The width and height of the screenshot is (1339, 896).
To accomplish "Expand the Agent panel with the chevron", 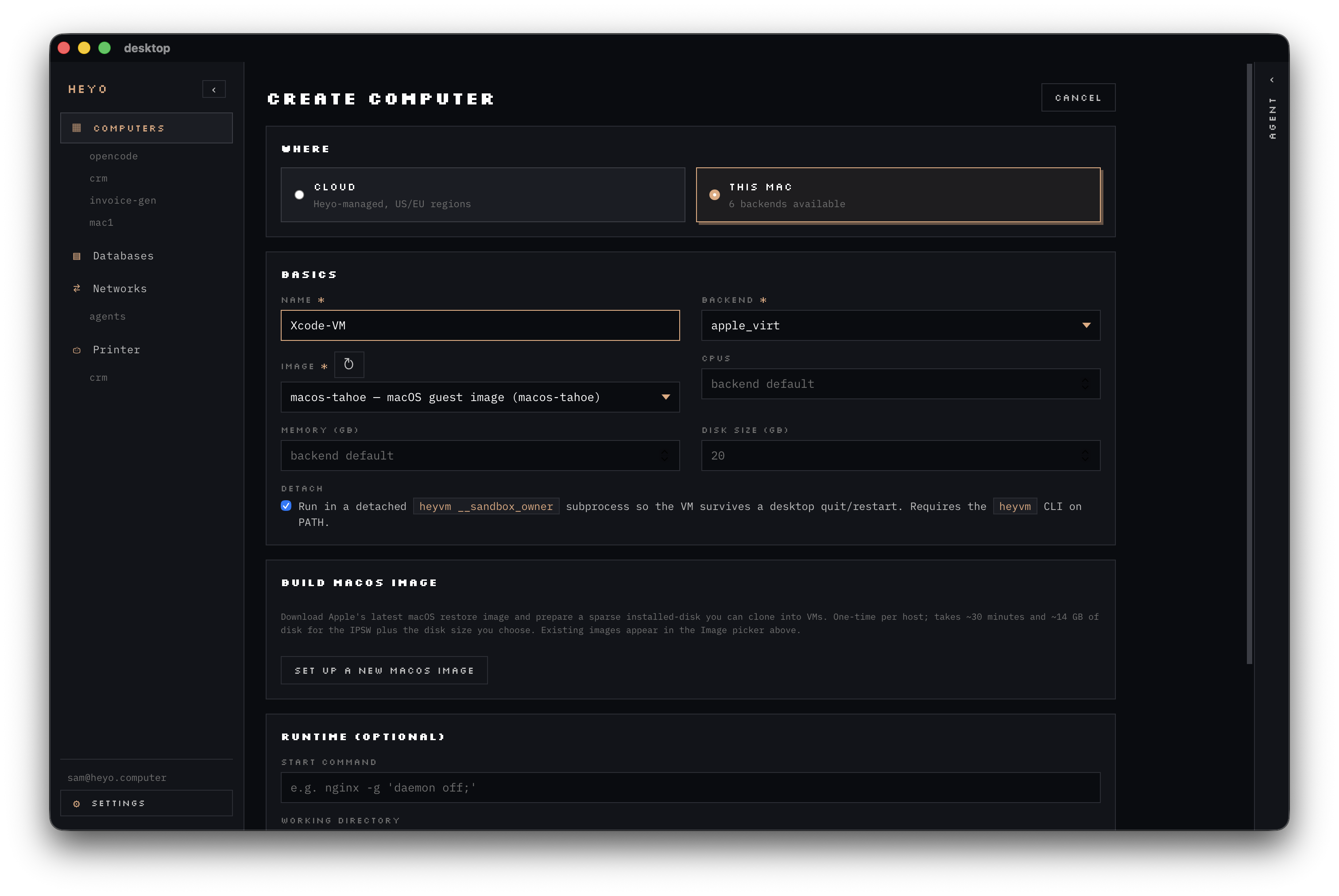I will 1272,80.
